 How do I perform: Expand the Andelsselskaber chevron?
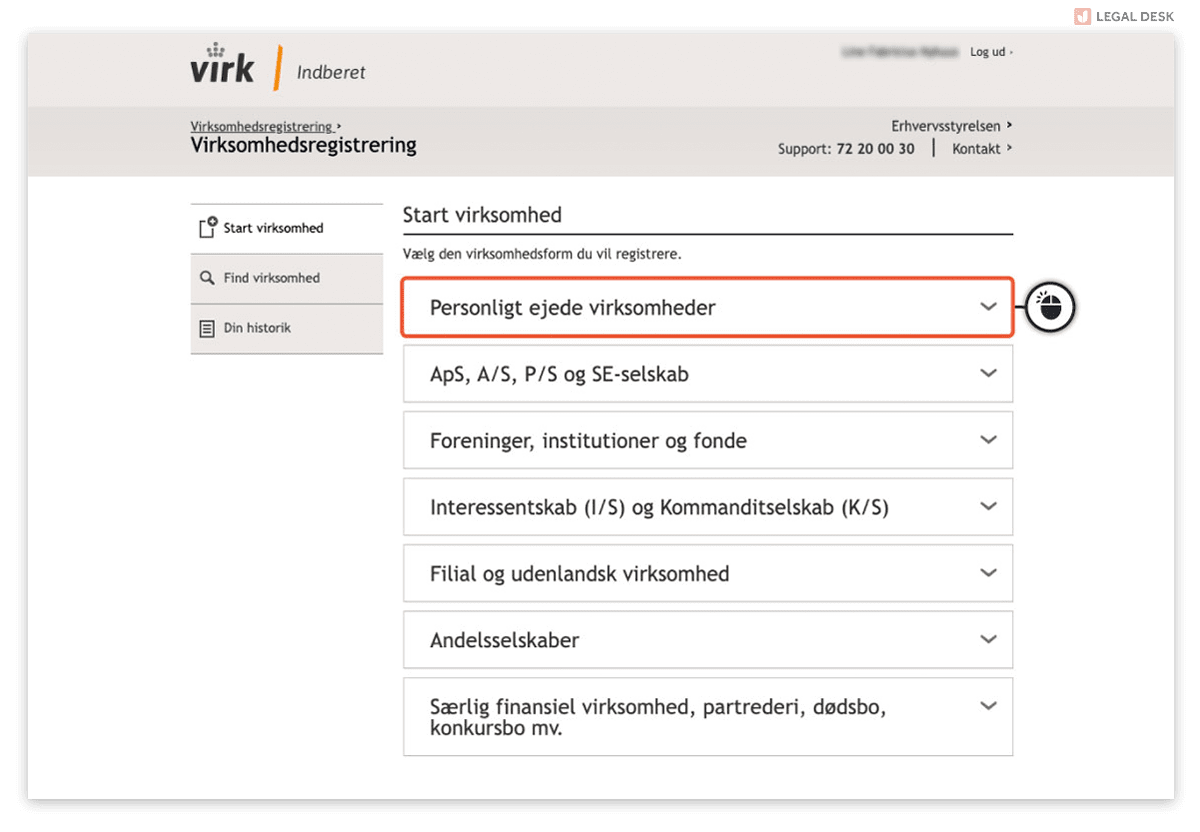pyautogui.click(x=989, y=640)
